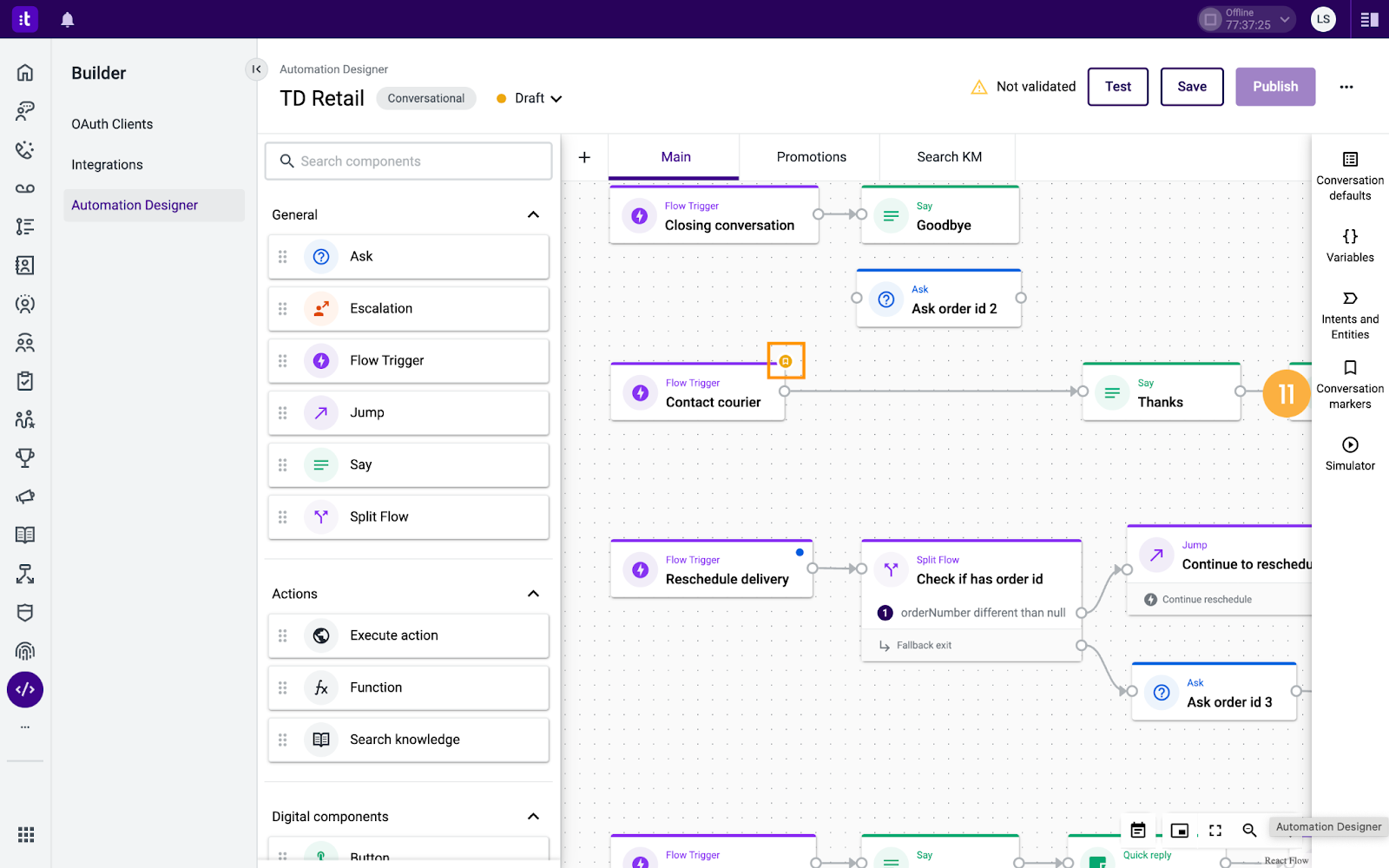
Task: Click the fullscreen canvas icon
Action: point(1215,831)
